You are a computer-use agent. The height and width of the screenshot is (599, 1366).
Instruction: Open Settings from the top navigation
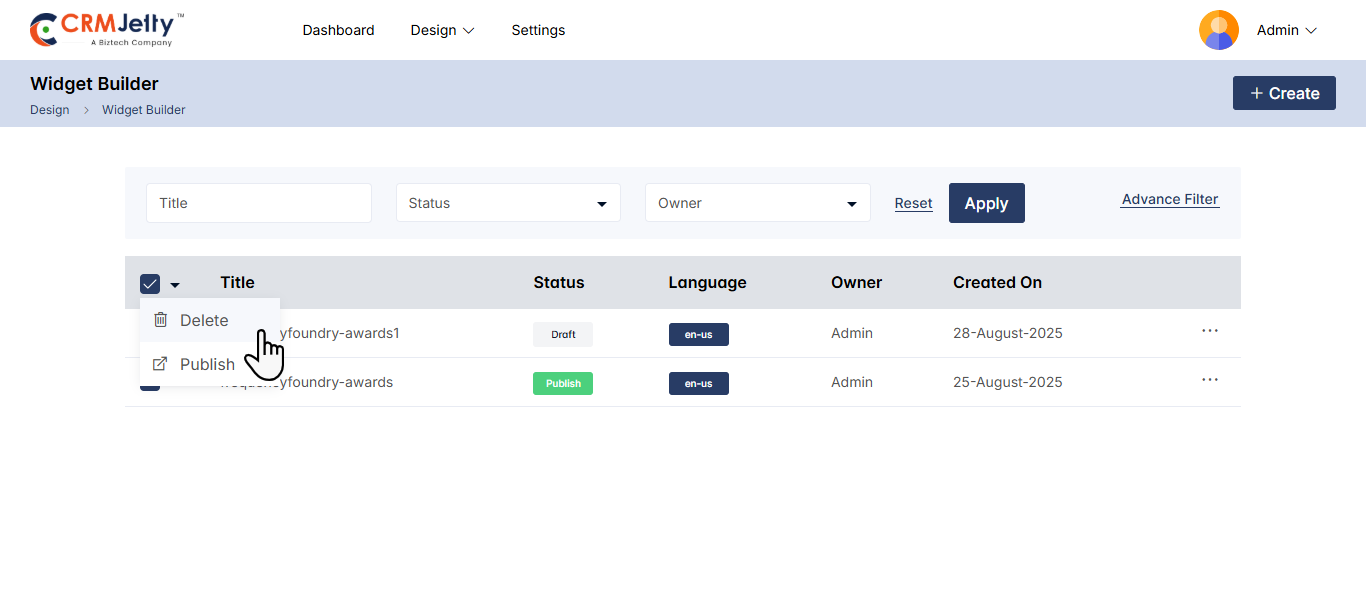click(x=538, y=30)
